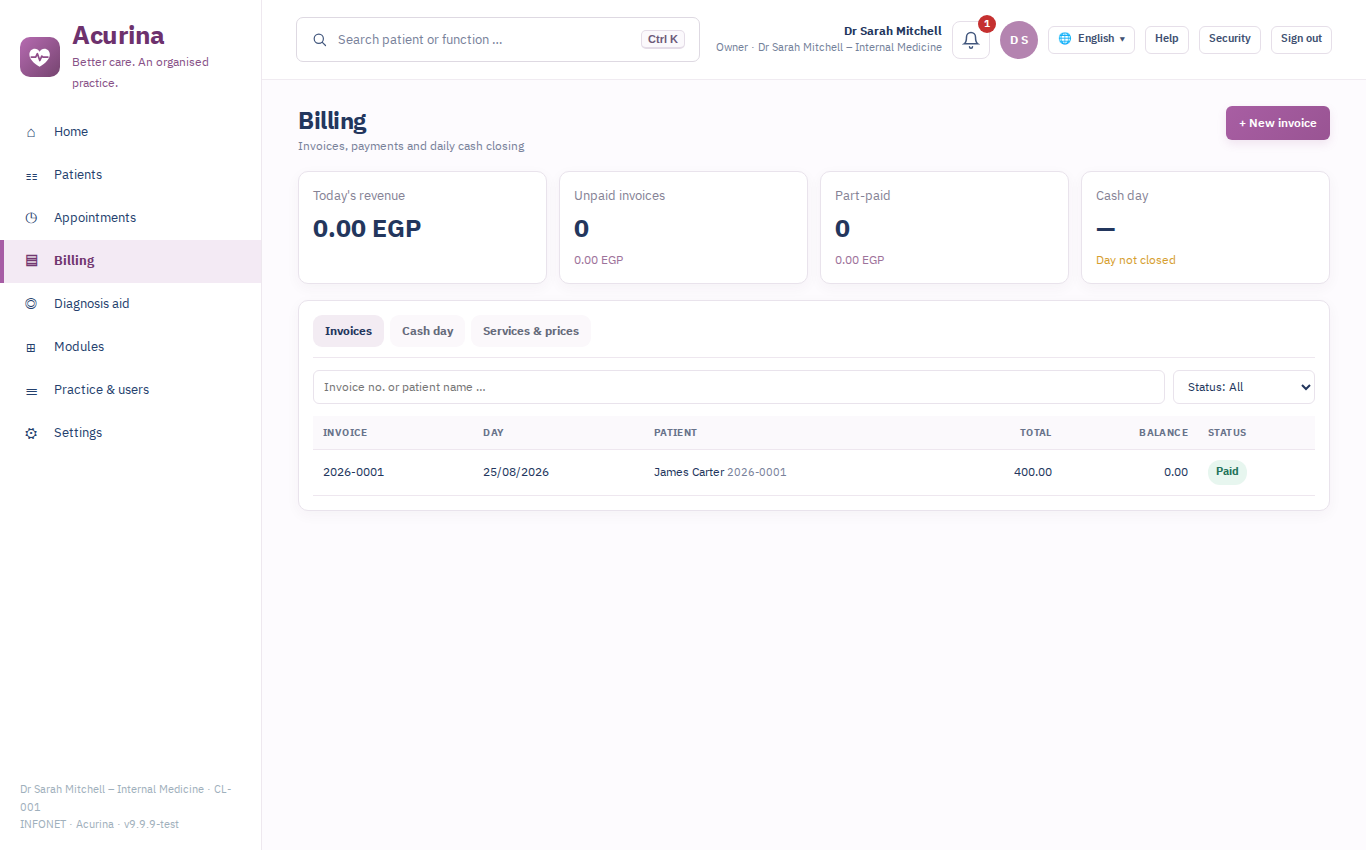Expand the English language dropdown
The image size is (1366, 850).
click(1091, 39)
